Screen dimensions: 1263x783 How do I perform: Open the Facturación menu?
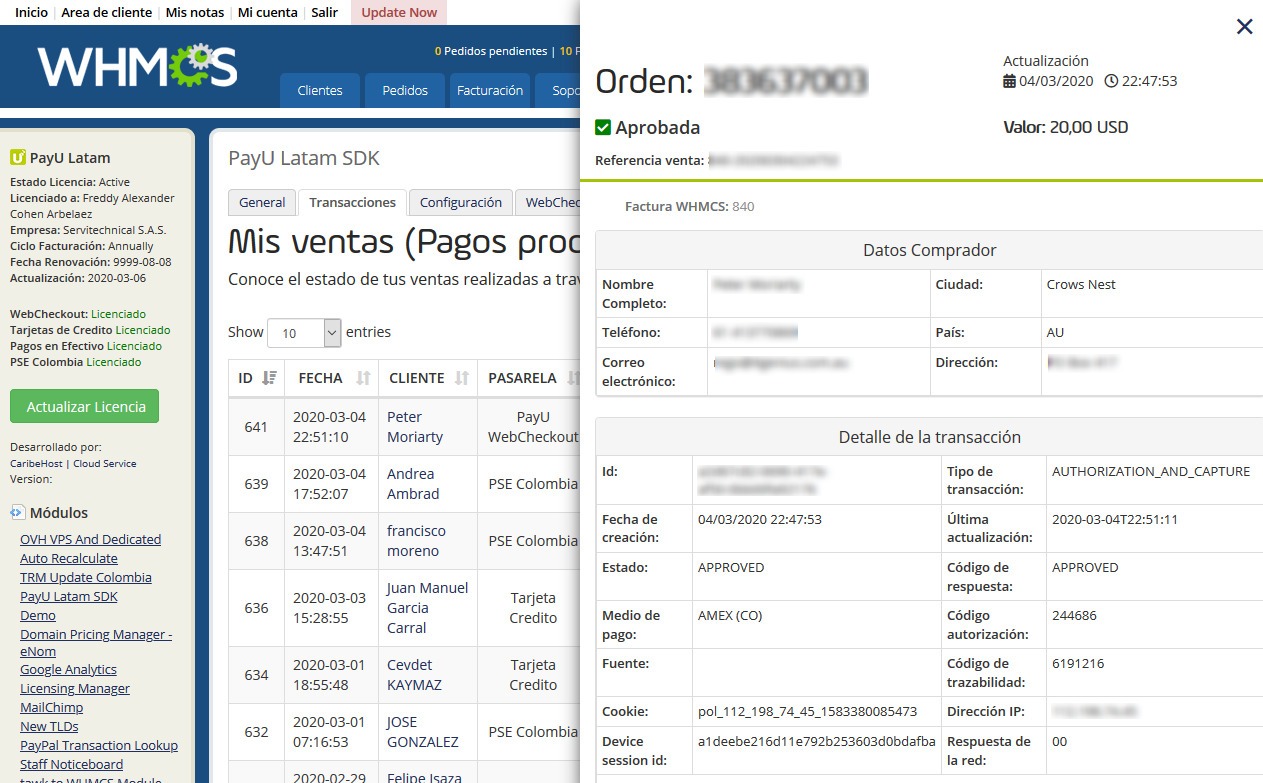[x=490, y=90]
